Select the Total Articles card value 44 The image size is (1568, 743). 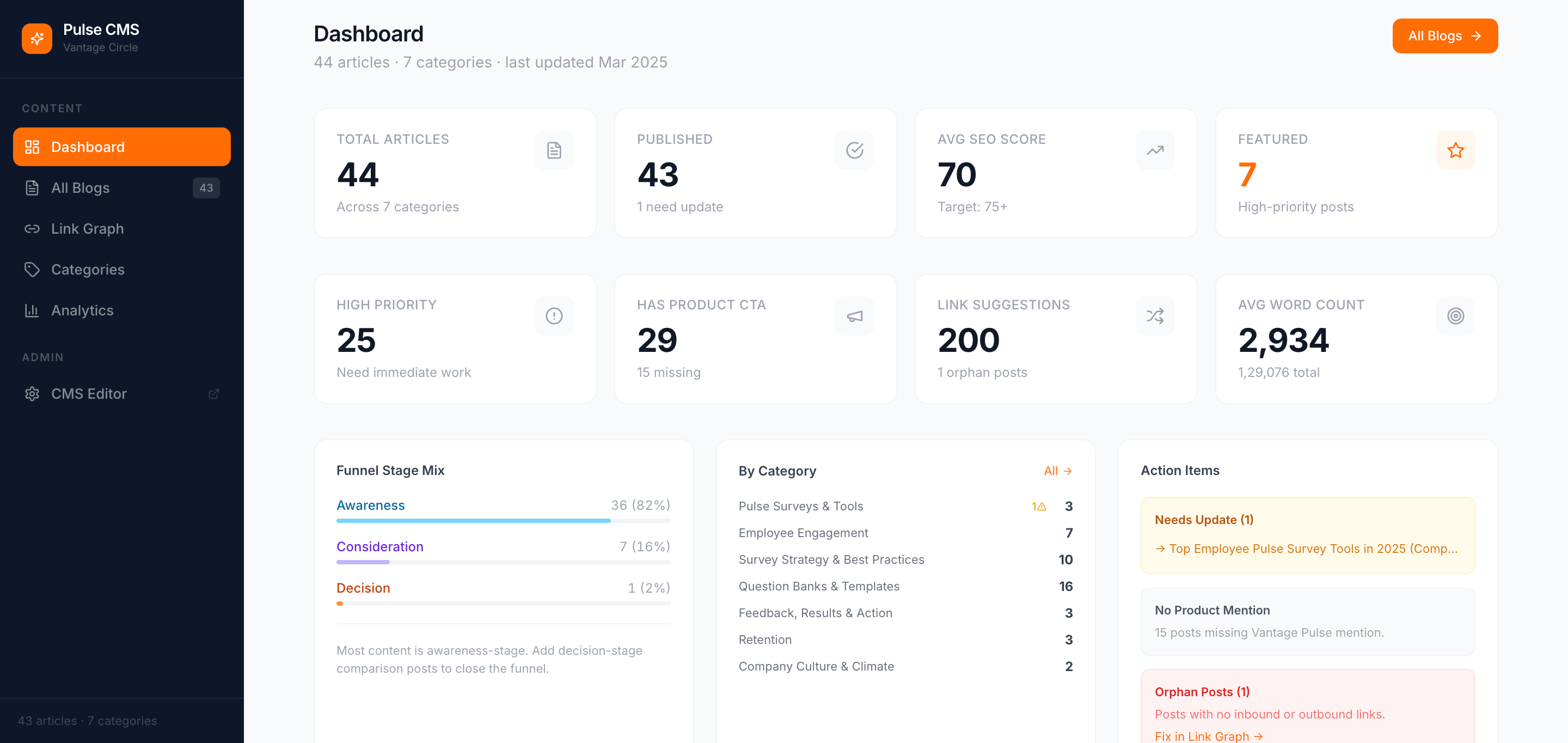click(x=358, y=175)
